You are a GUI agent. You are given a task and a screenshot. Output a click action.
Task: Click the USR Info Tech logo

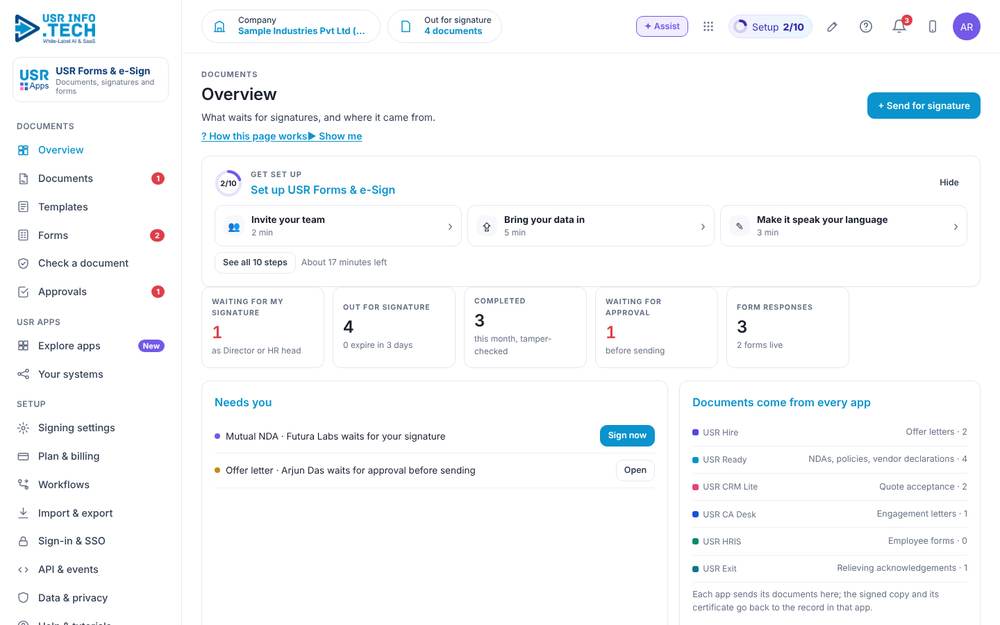[55, 28]
